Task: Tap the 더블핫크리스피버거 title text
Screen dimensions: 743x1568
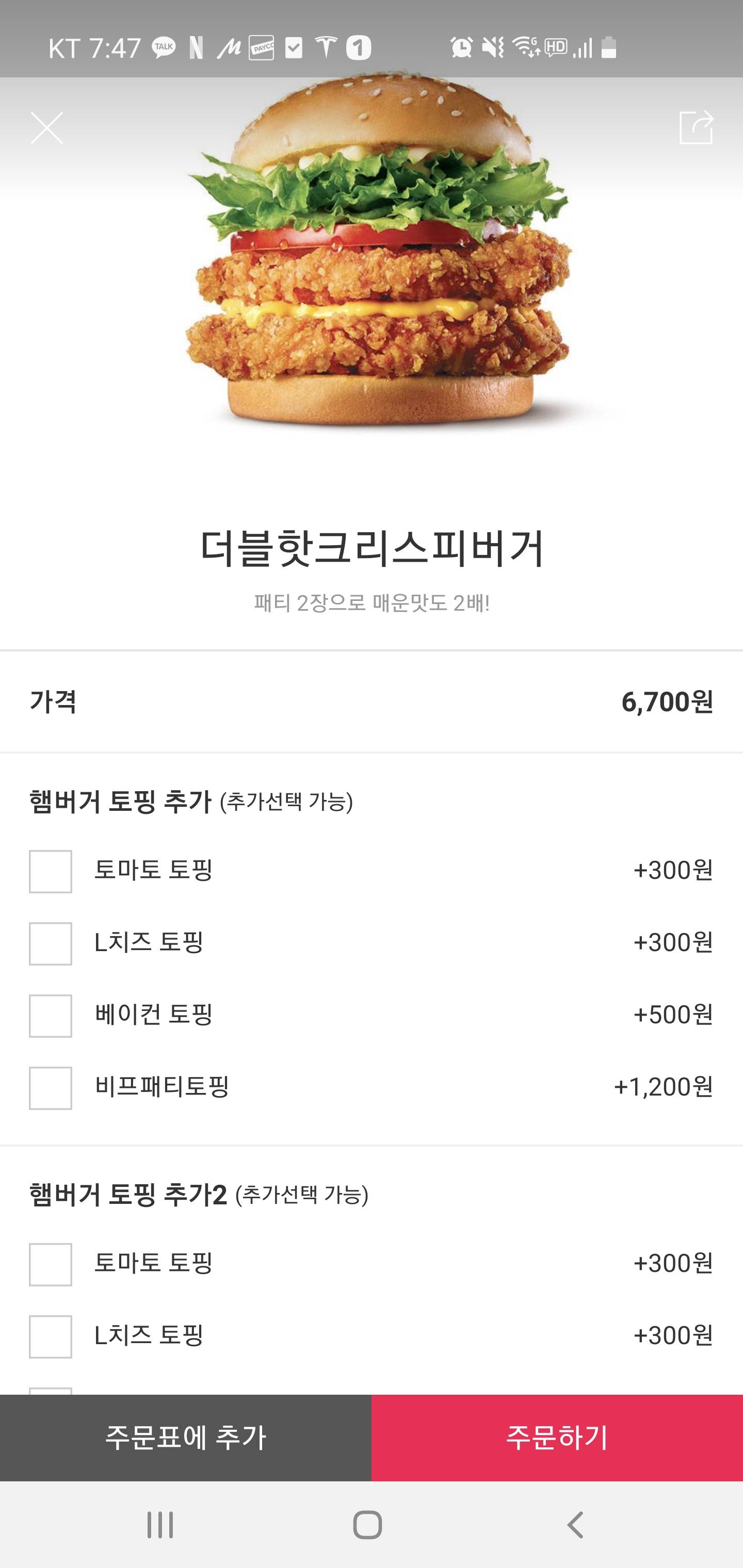Action: coord(372,548)
